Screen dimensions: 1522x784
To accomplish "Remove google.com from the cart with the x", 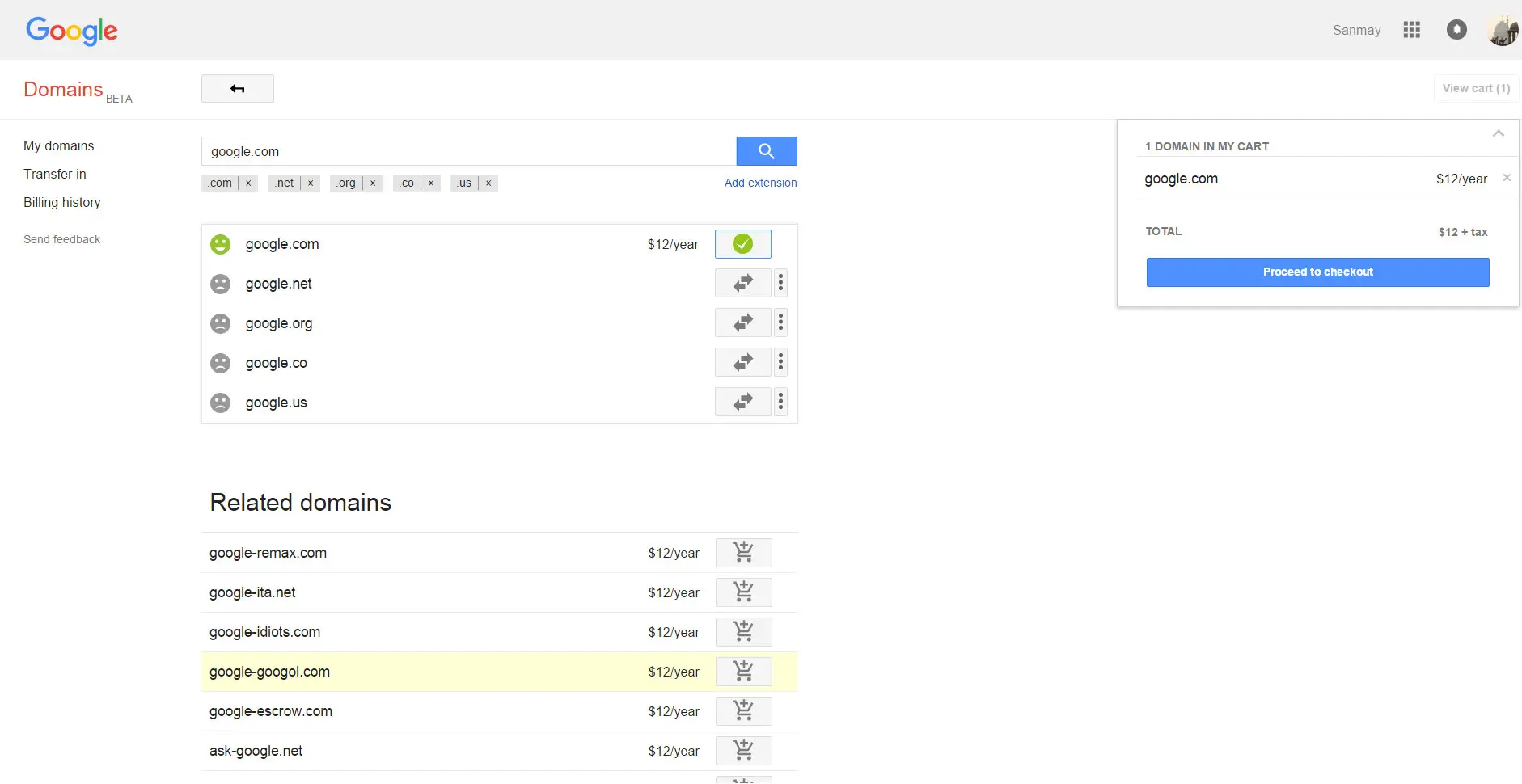I will click(1506, 178).
